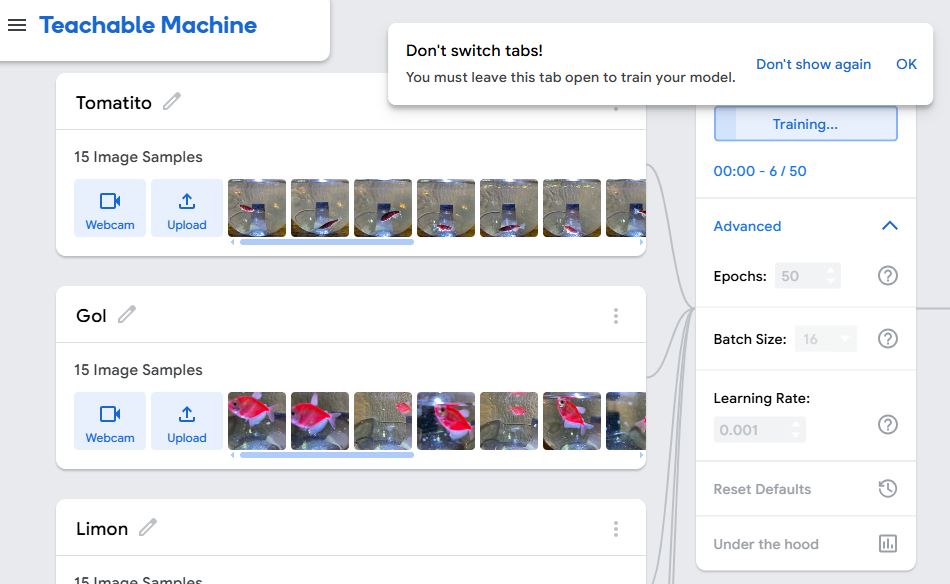Viewport: 950px width, 584px height.
Task: Click the Training progress button
Action: pos(805,124)
